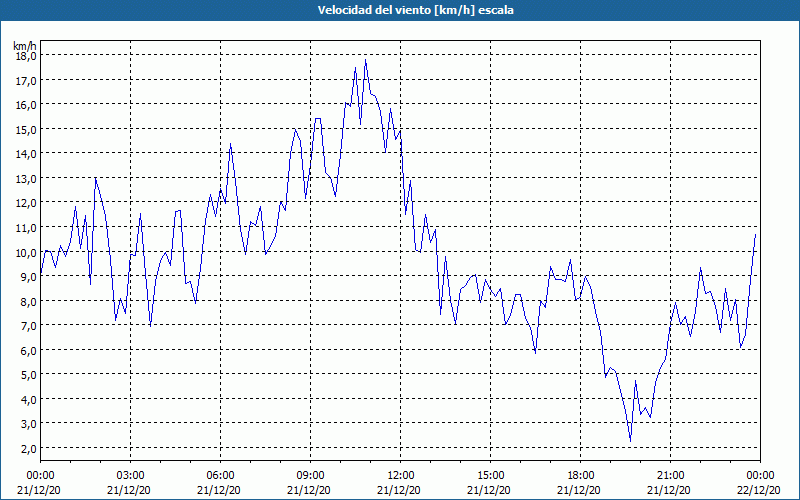Screen dimensions: 800x500
Task: Click the '21:00' time label
Action: [x=670, y=476]
